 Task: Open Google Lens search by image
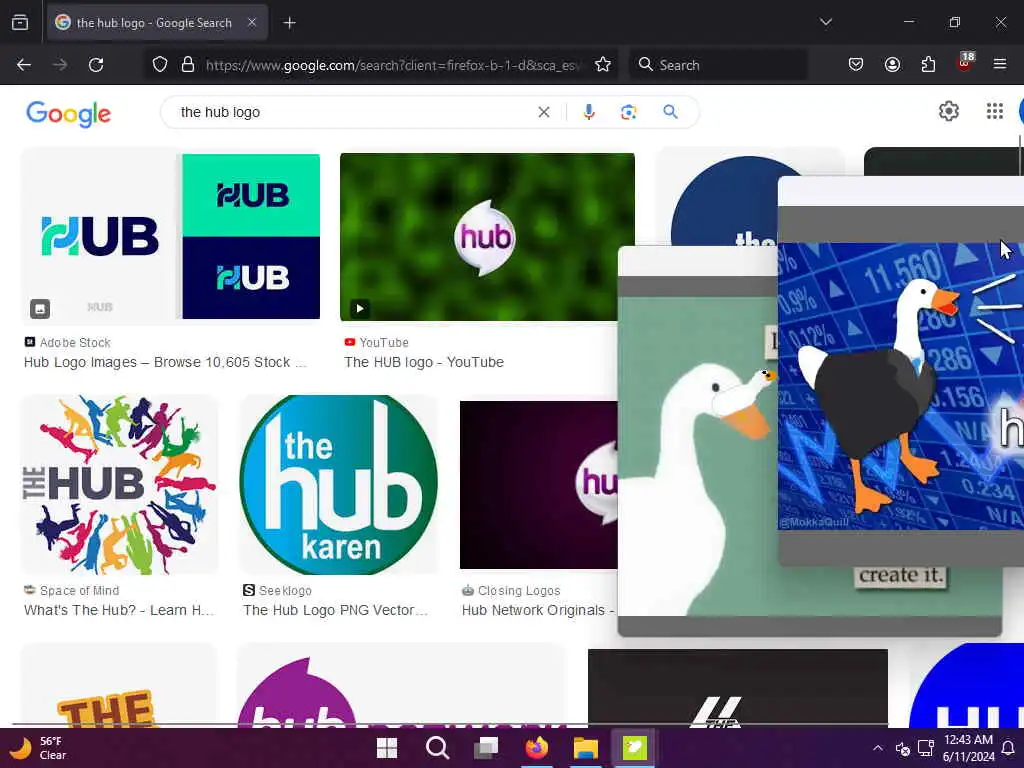tap(628, 112)
